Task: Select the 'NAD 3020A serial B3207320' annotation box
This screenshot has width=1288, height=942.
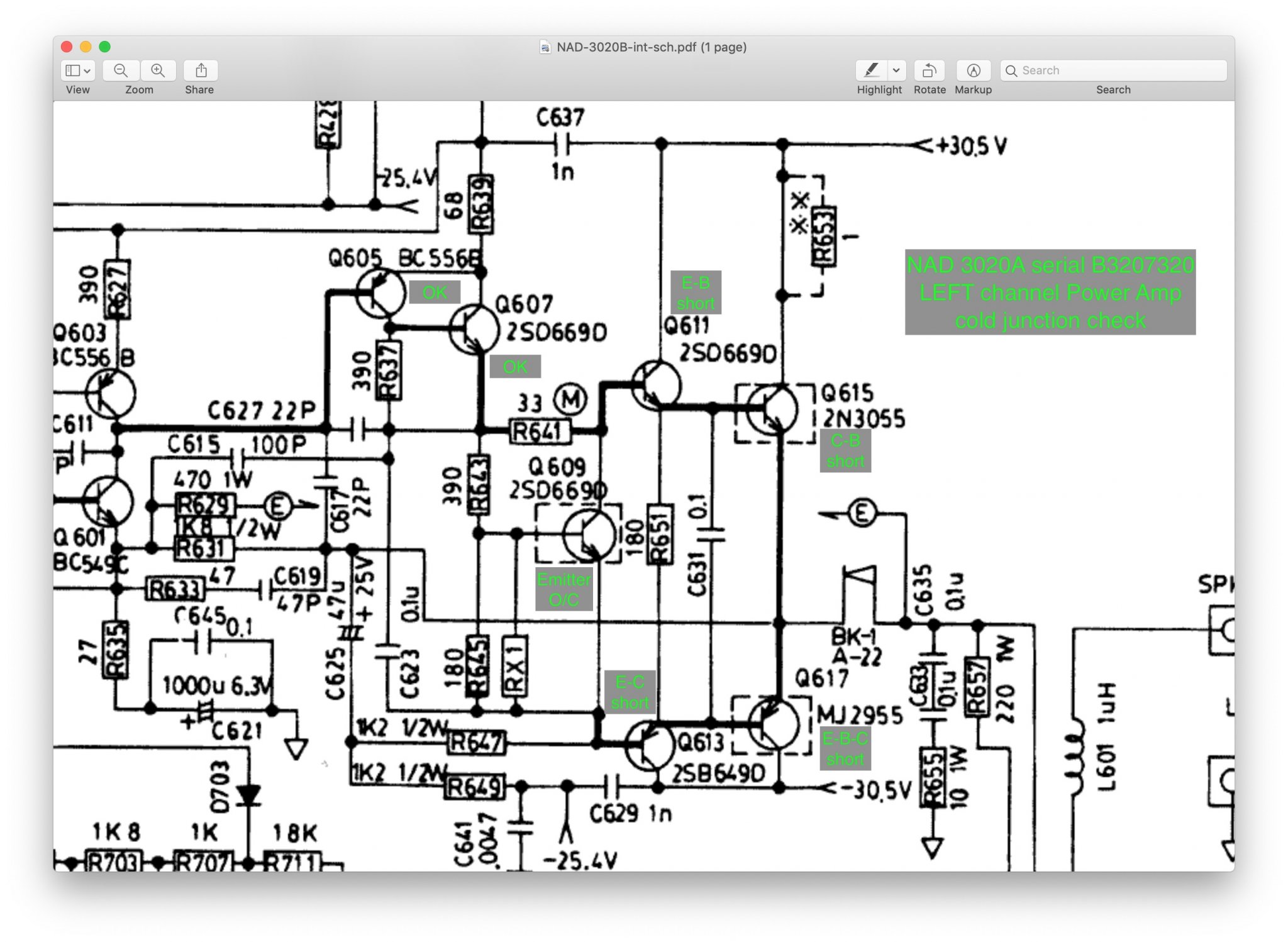Action: pyautogui.click(x=1050, y=292)
